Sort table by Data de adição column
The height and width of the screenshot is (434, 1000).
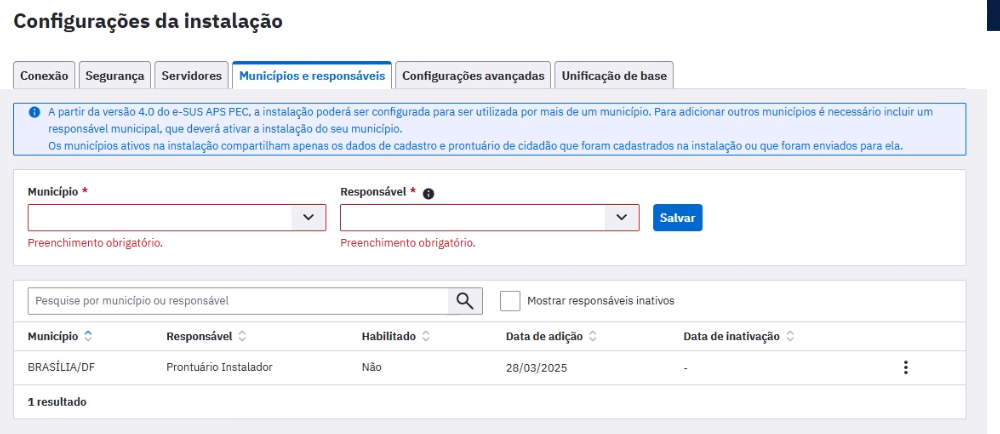pyautogui.click(x=551, y=336)
